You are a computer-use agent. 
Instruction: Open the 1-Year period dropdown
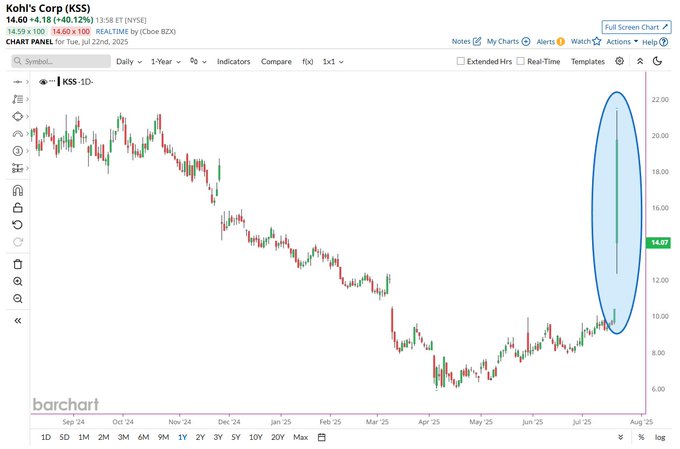click(166, 62)
